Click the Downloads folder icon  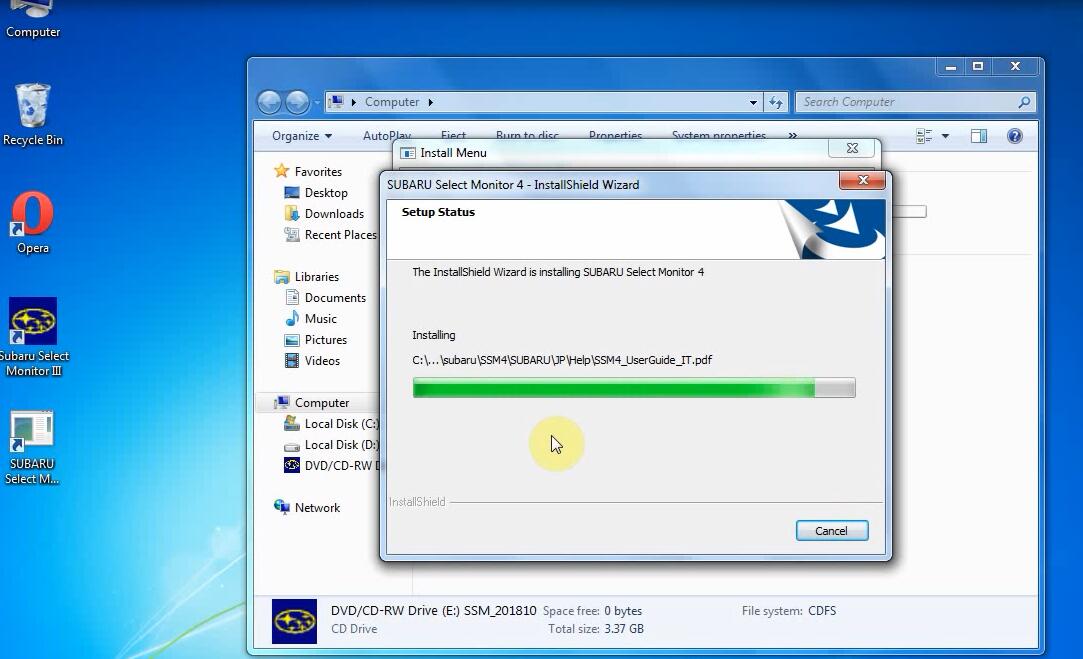pos(292,213)
